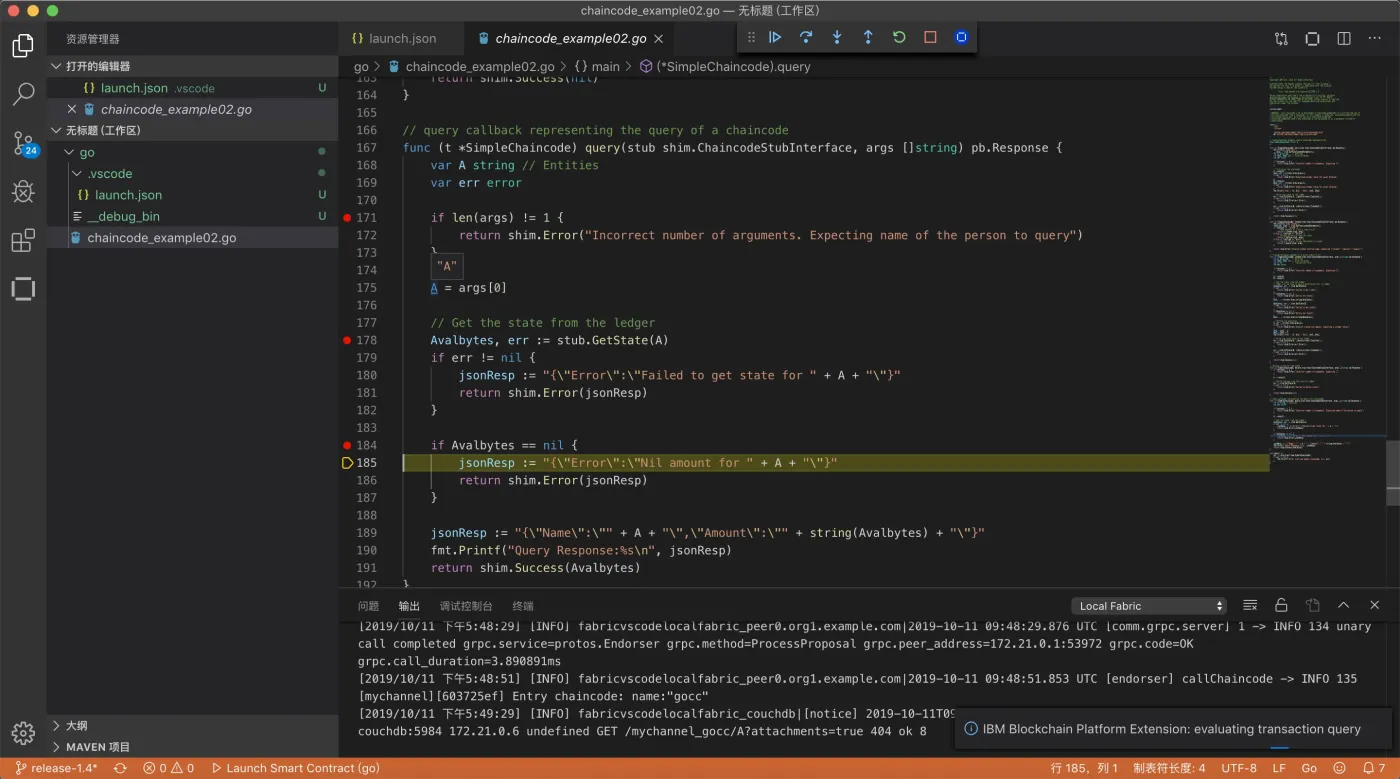Open the {} main breadcrumb dropdown

tap(598, 67)
